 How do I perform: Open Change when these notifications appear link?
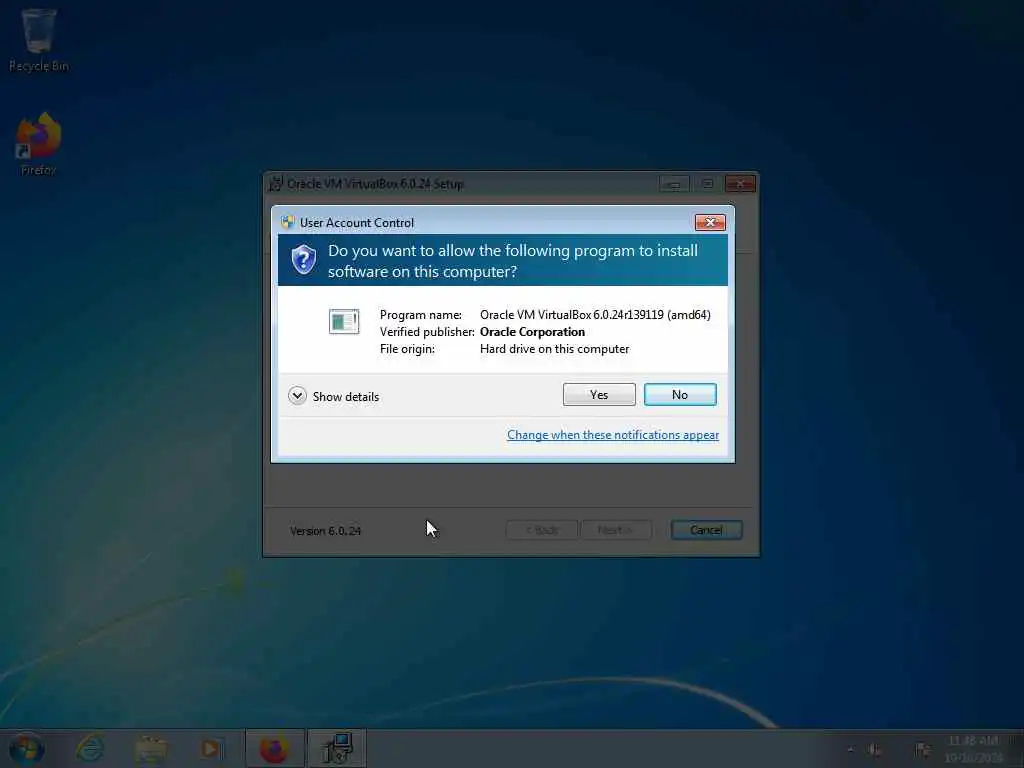pyautogui.click(x=613, y=435)
